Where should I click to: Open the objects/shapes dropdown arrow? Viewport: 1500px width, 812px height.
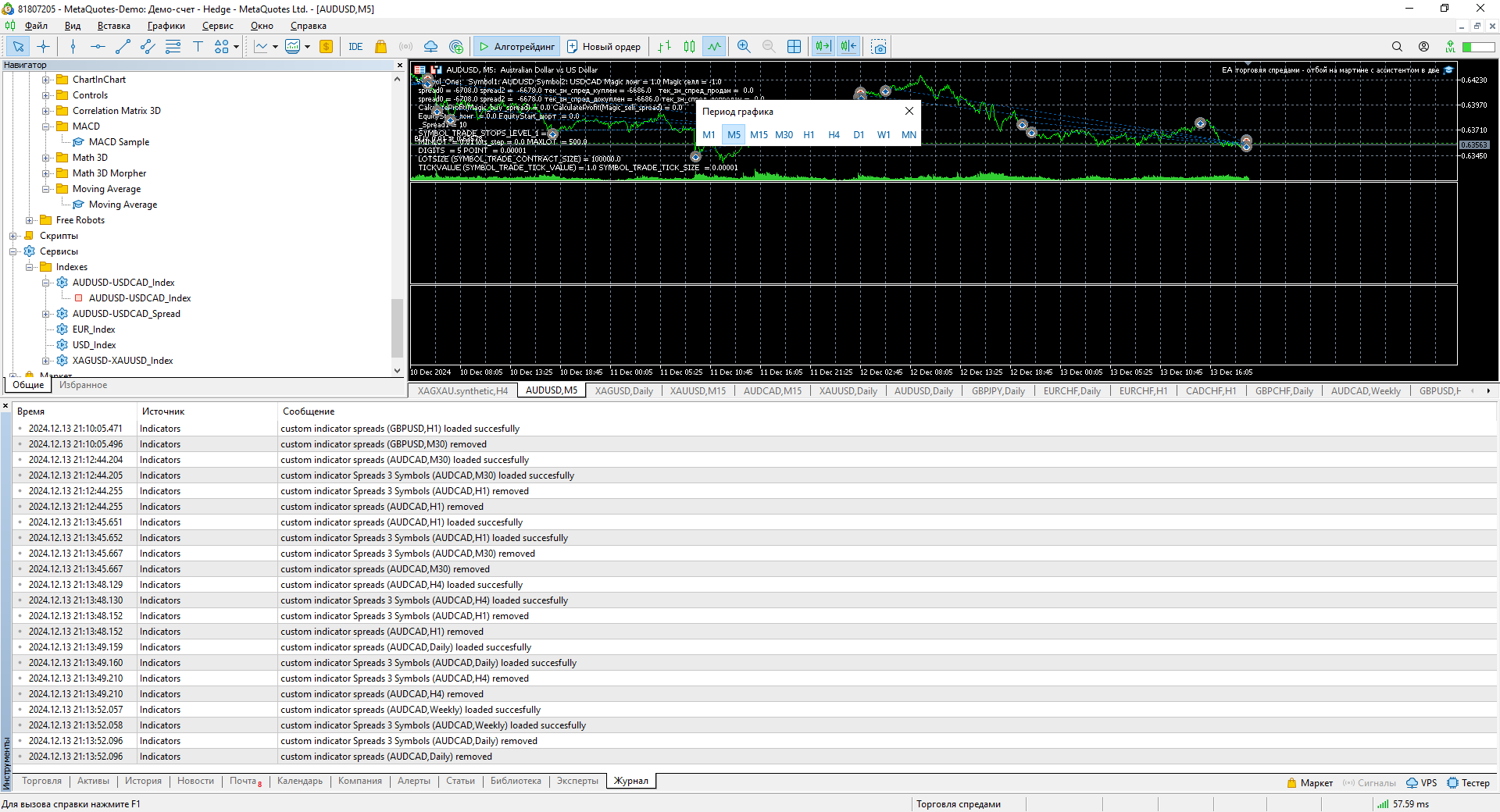point(237,47)
